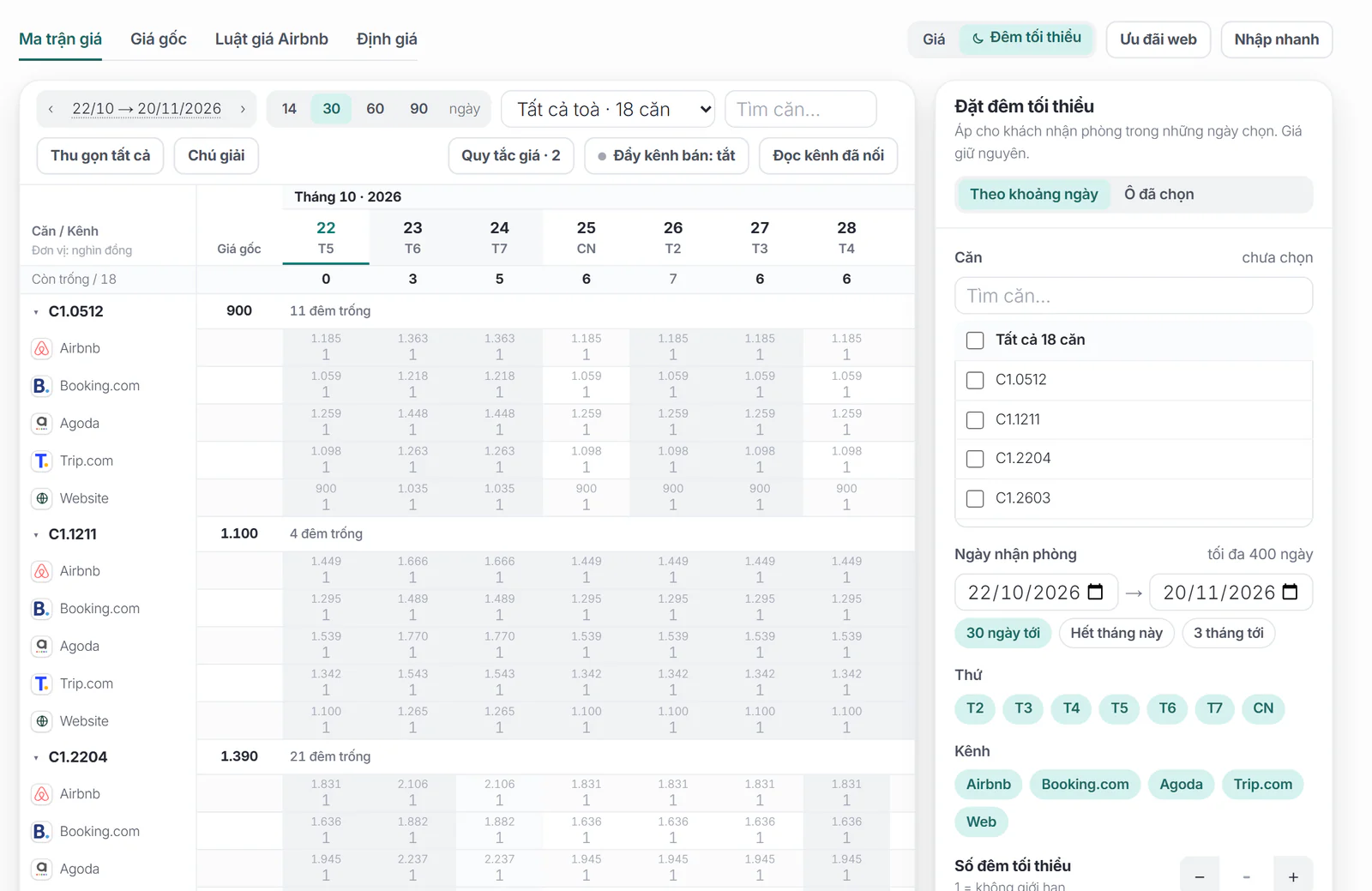This screenshot has height=891, width=1372.
Task: Click the Website globe icon under C1.0512
Action: pyautogui.click(x=42, y=498)
